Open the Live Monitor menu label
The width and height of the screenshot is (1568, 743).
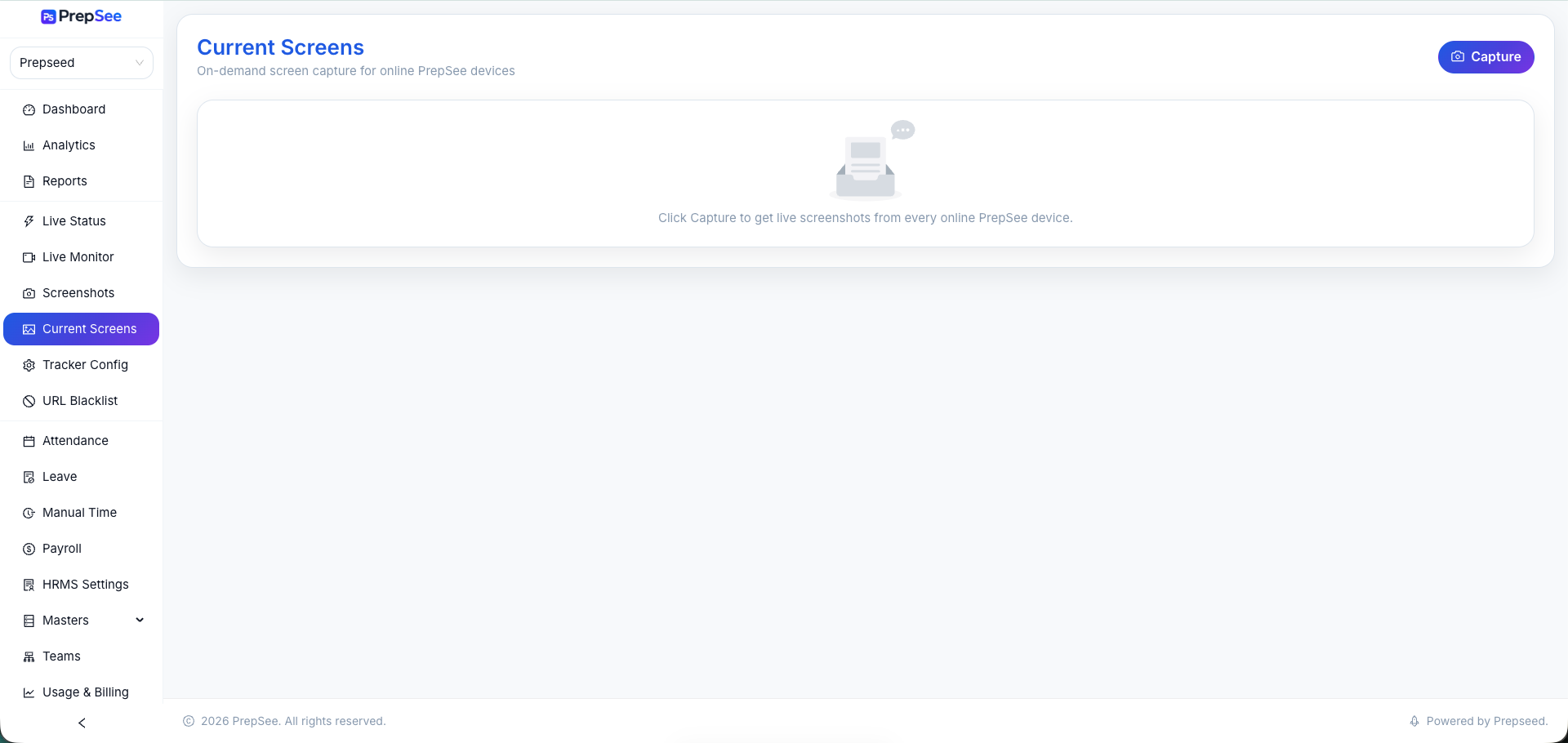pos(78,257)
